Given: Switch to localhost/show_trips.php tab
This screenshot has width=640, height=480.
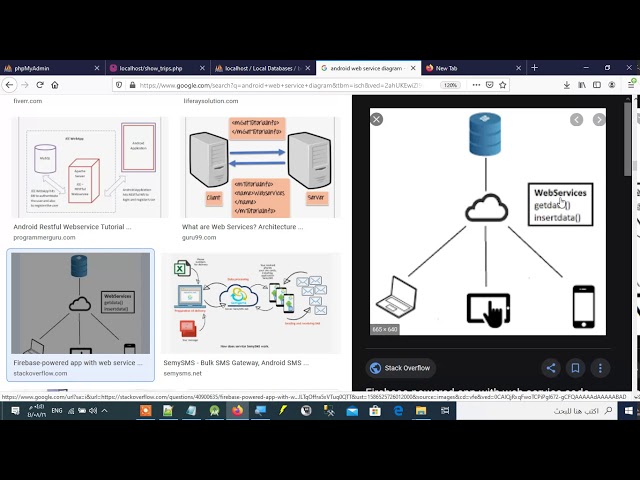Looking at the screenshot, I should (x=158, y=68).
